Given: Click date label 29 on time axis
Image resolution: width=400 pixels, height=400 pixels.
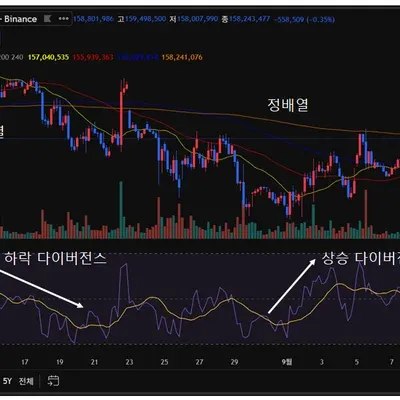Looking at the screenshot, I should [234, 362].
